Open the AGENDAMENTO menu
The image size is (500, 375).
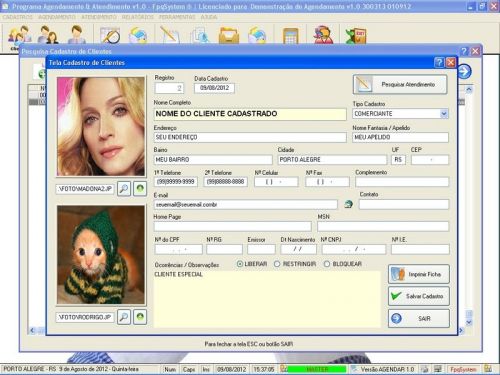tap(57, 17)
